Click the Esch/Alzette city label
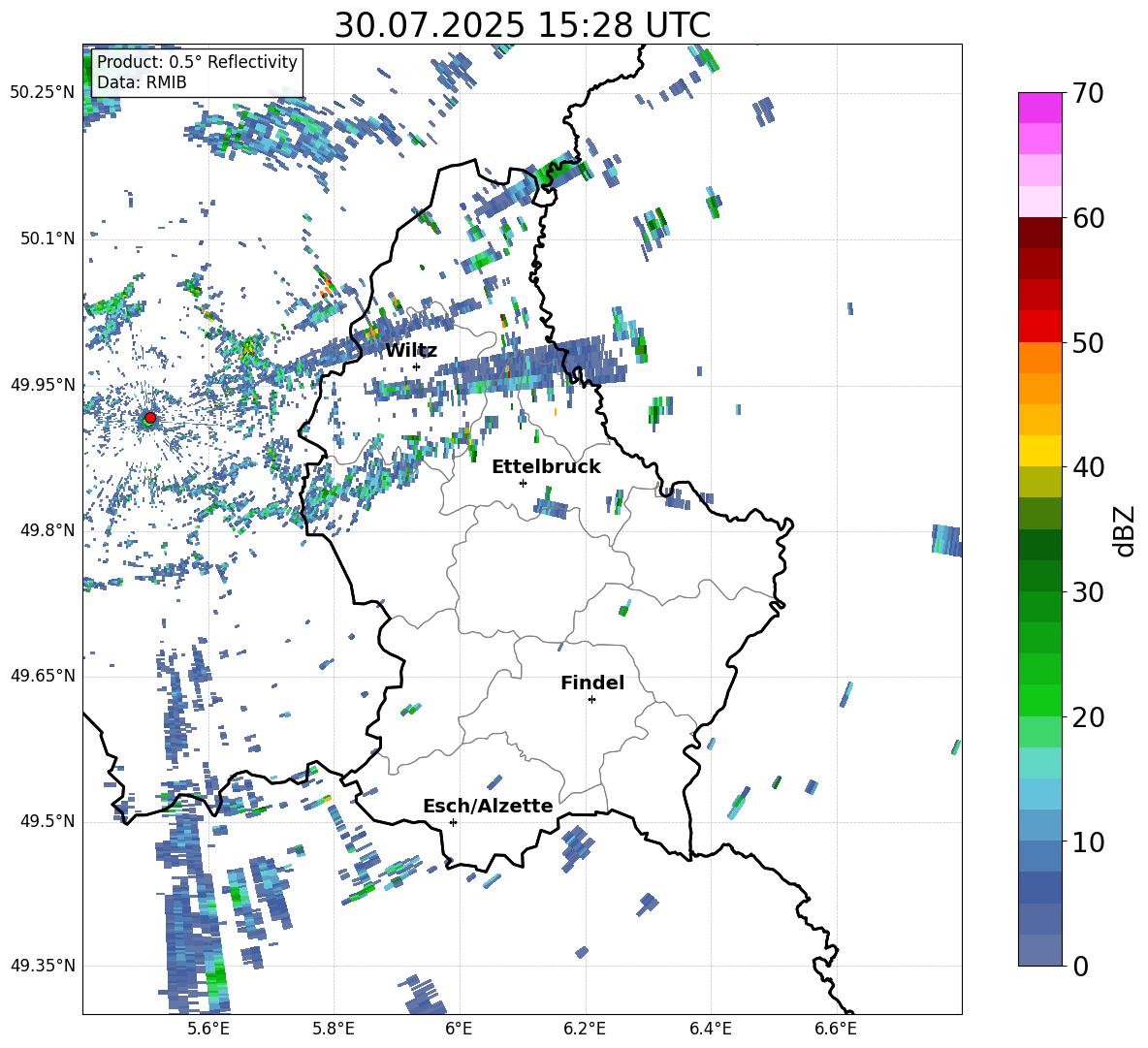Screen dimensions: 1148x1048 click(x=489, y=806)
